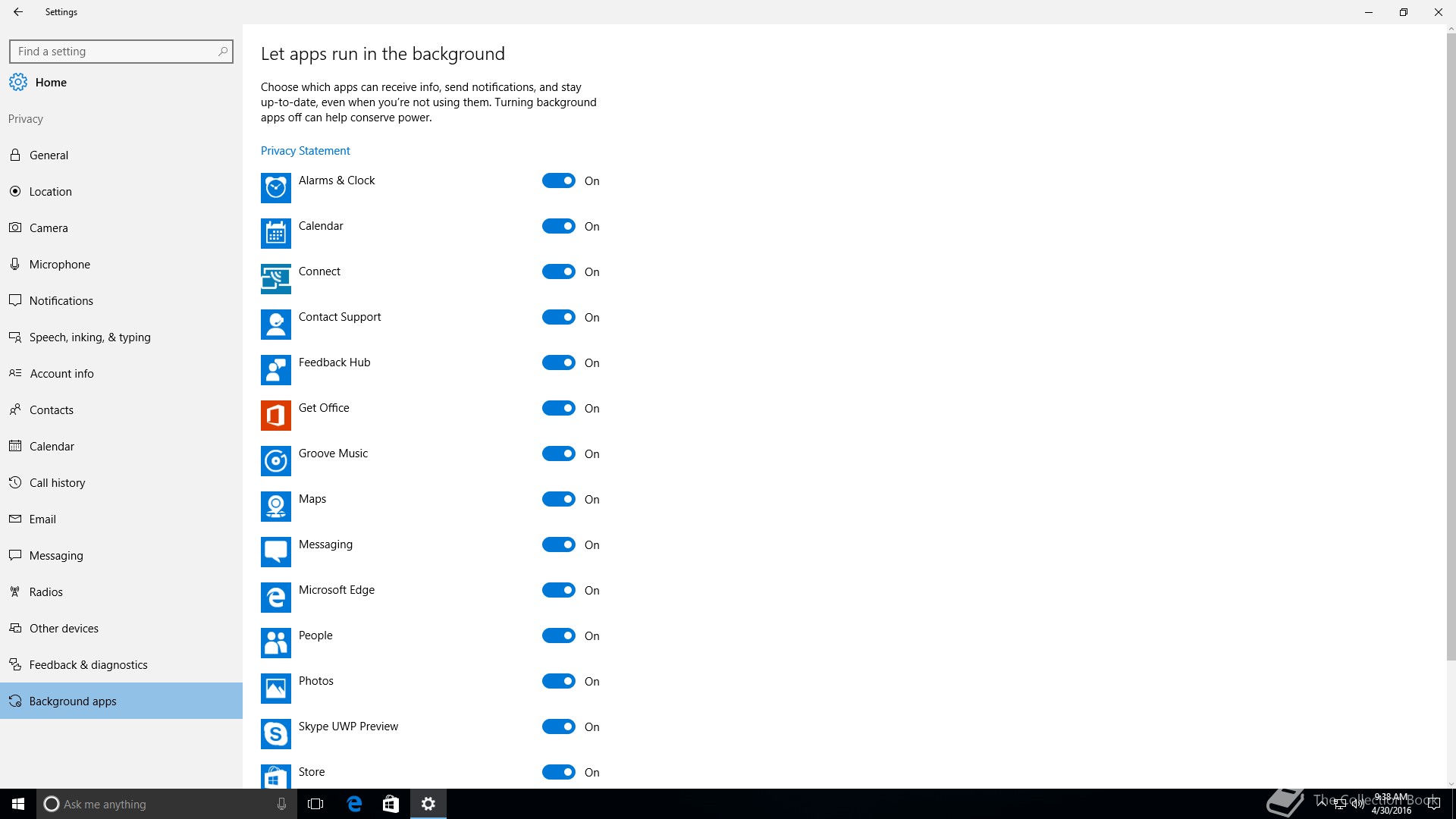
Task: Go to Call history settings
Action: click(121, 482)
